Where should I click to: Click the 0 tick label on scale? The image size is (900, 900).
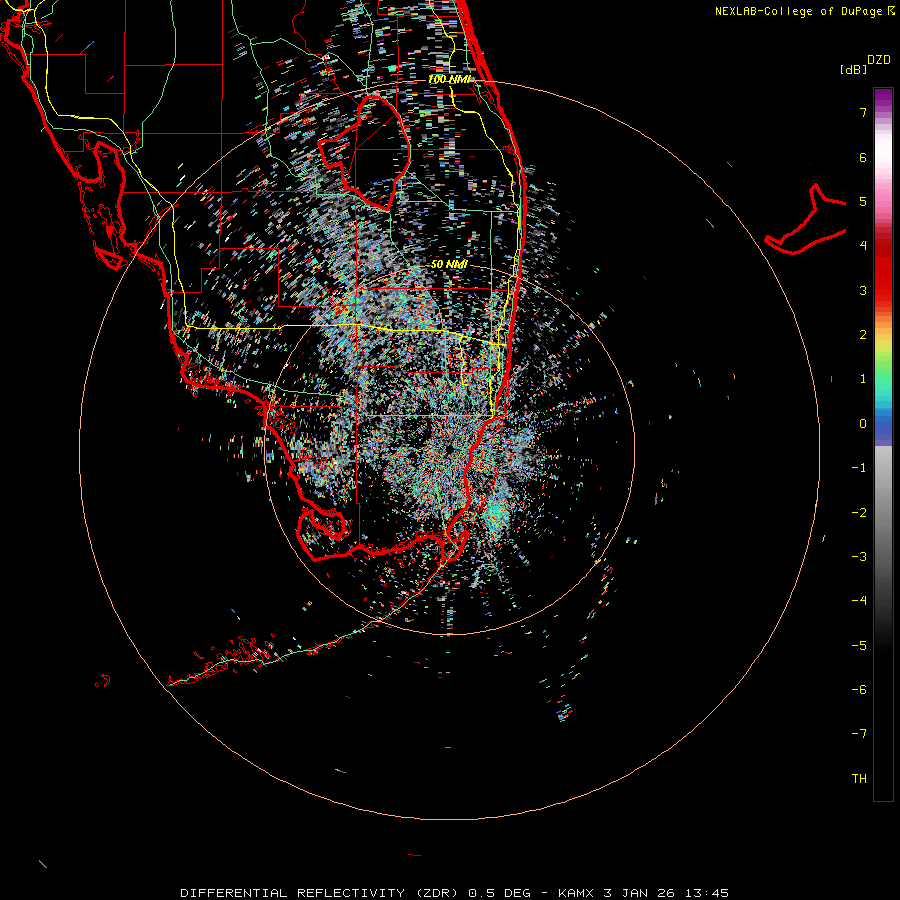863,424
